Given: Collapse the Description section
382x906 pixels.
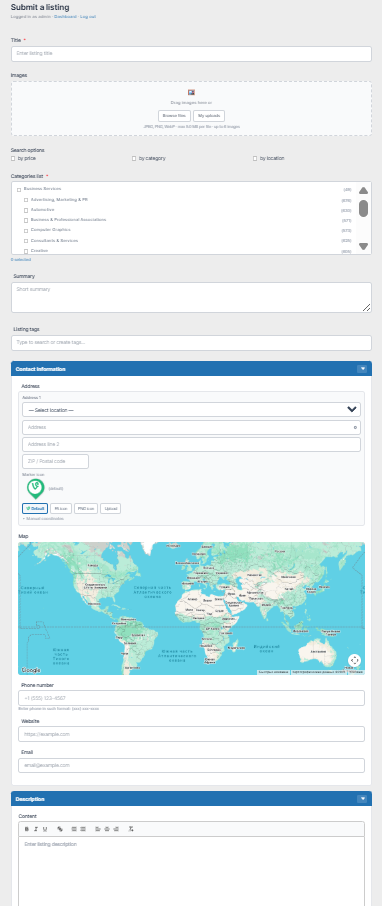Looking at the screenshot, I should tap(362, 799).
